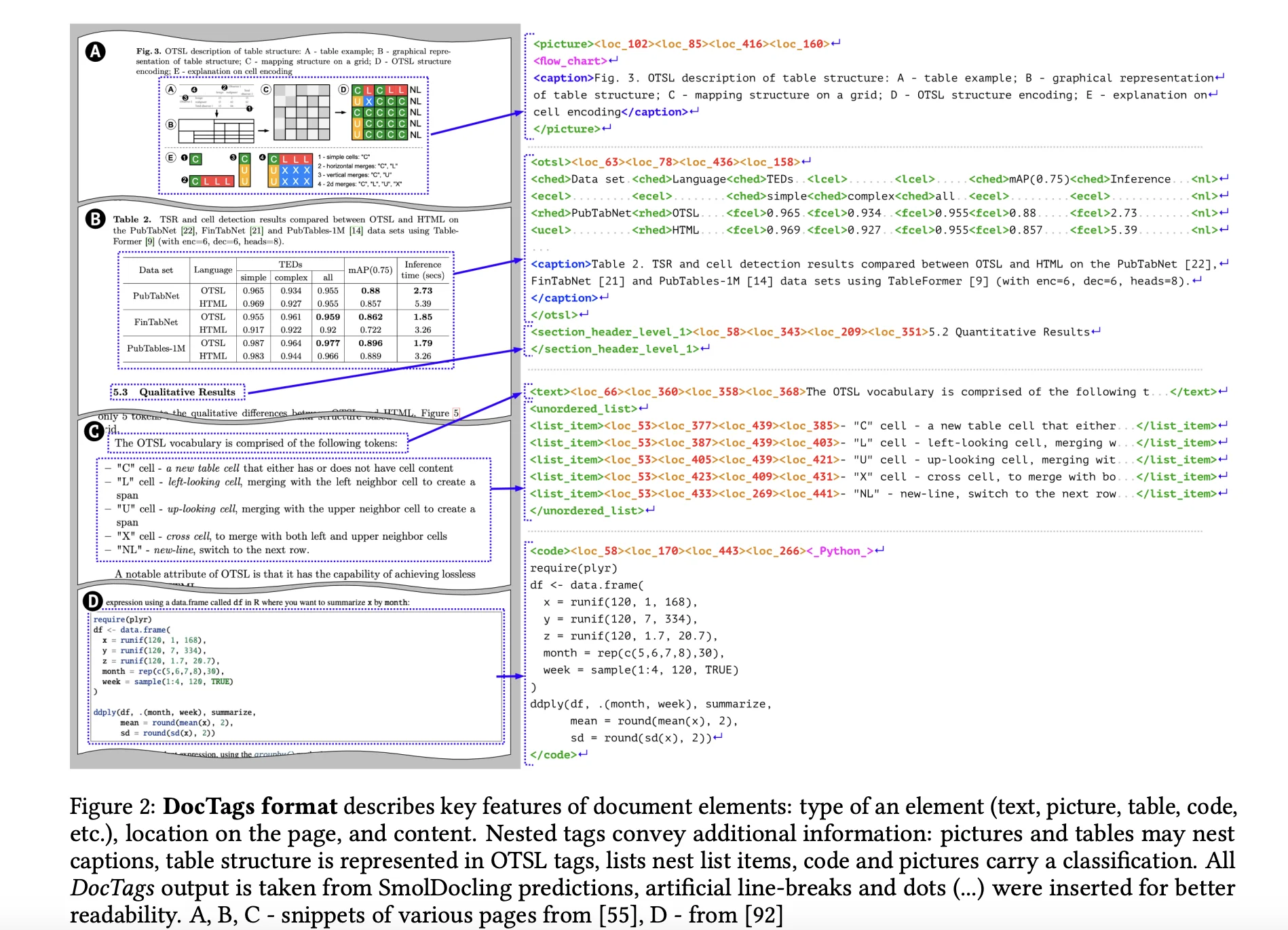Click "SmolDocling" in the figure caption
Image resolution: width=1288 pixels, height=930 pixels.
tap(444, 888)
